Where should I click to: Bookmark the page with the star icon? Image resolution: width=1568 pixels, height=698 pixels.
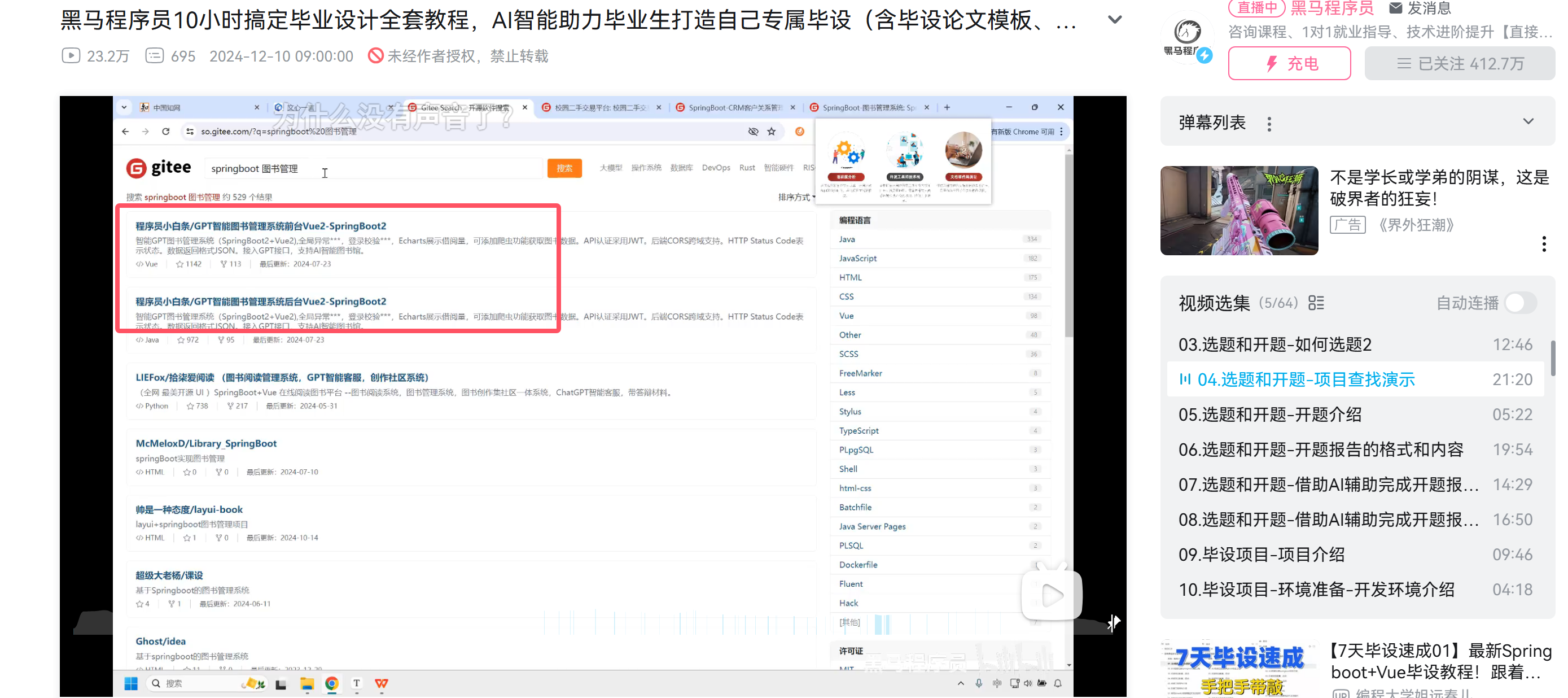[x=771, y=132]
